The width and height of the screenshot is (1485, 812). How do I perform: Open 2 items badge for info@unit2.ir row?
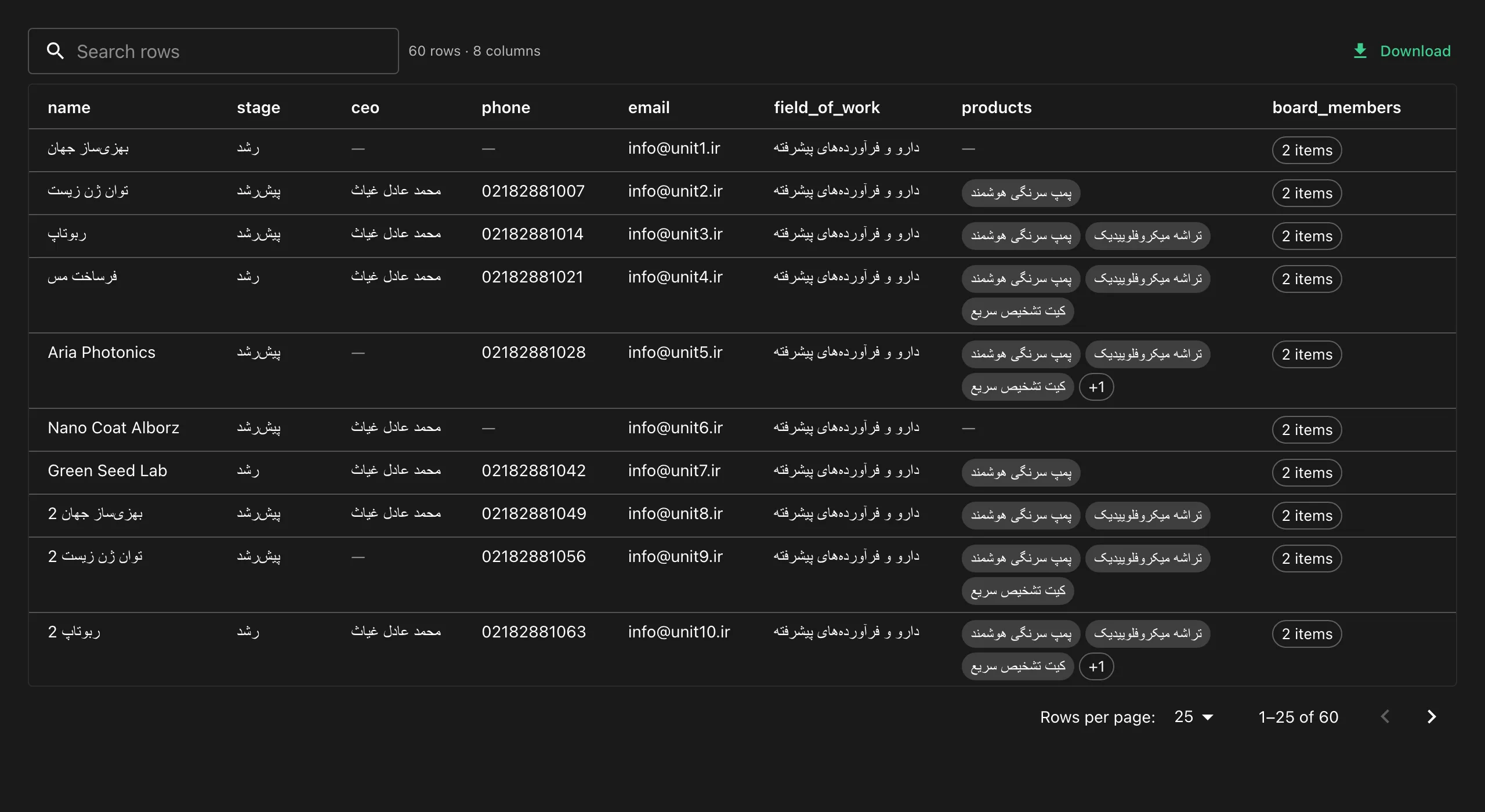[x=1307, y=193]
